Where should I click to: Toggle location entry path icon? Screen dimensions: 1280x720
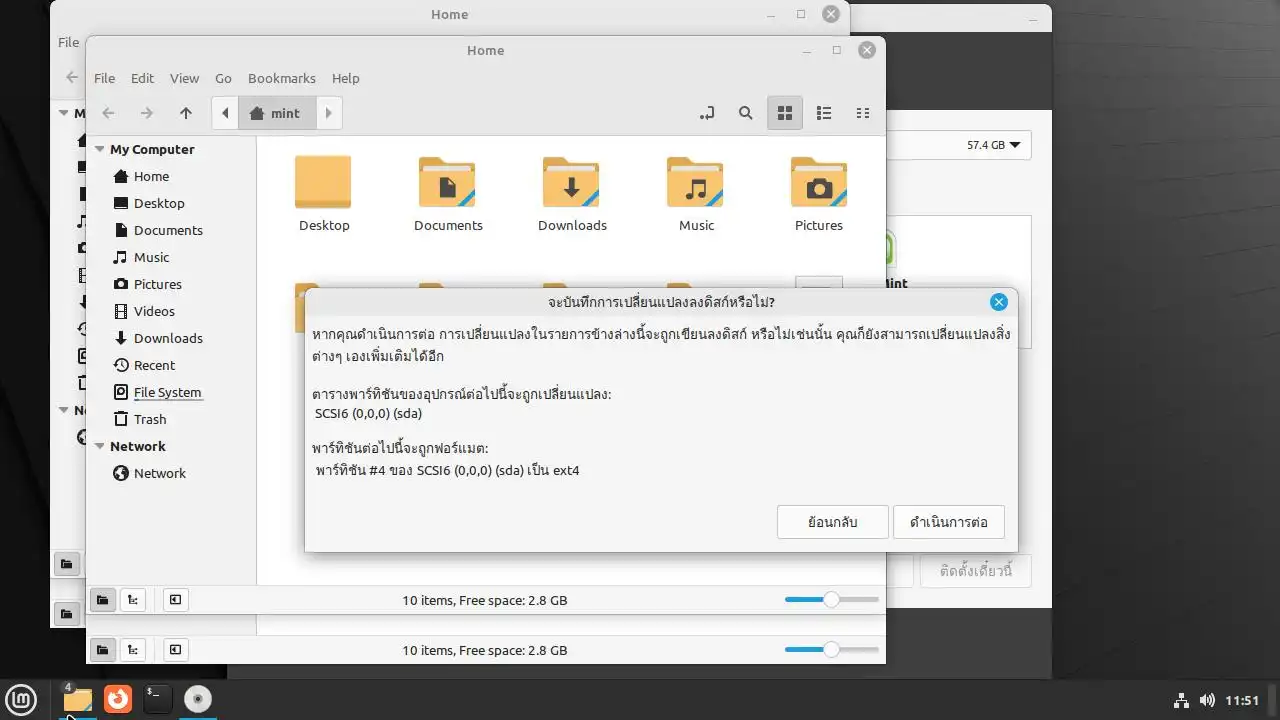707,113
